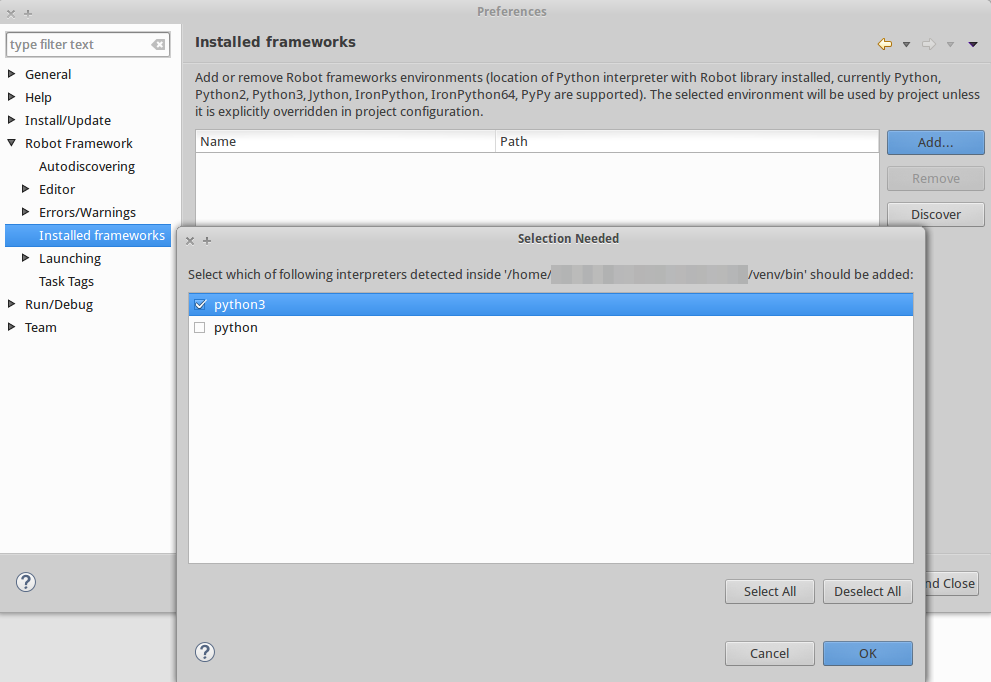Viewport: 991px width, 682px height.
Task: Click the forward navigation arrow
Action: (927, 44)
